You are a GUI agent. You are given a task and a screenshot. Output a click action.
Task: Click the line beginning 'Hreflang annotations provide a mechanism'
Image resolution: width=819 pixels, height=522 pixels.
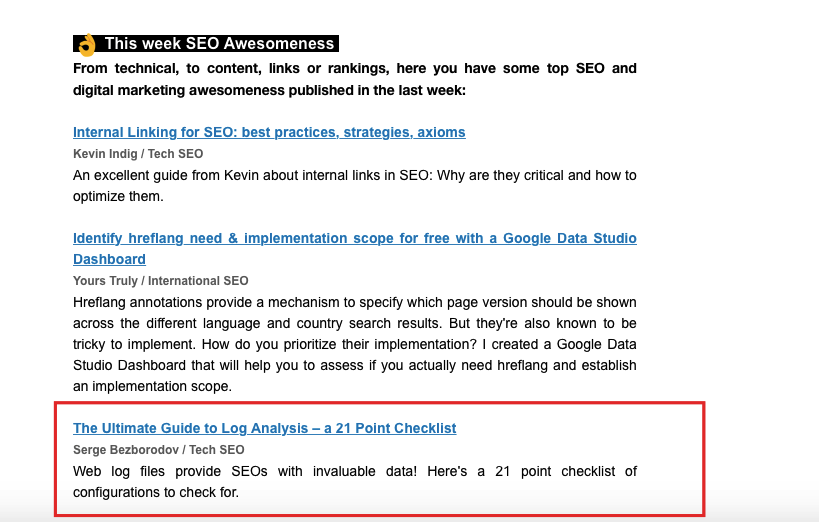[x=355, y=303]
